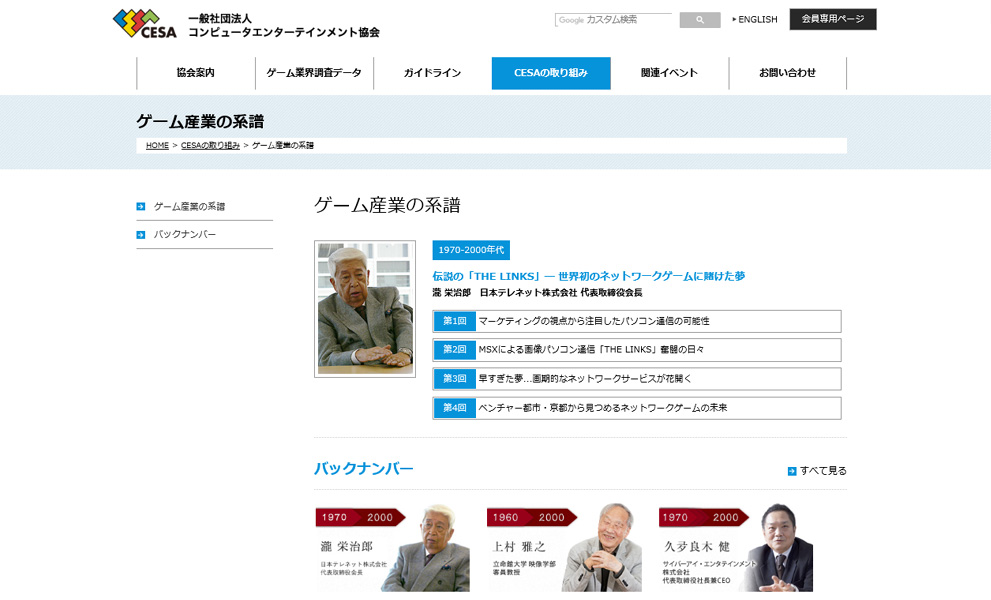Open the ゲーム業界調査データ menu
This screenshot has width=991, height=600.
314,73
